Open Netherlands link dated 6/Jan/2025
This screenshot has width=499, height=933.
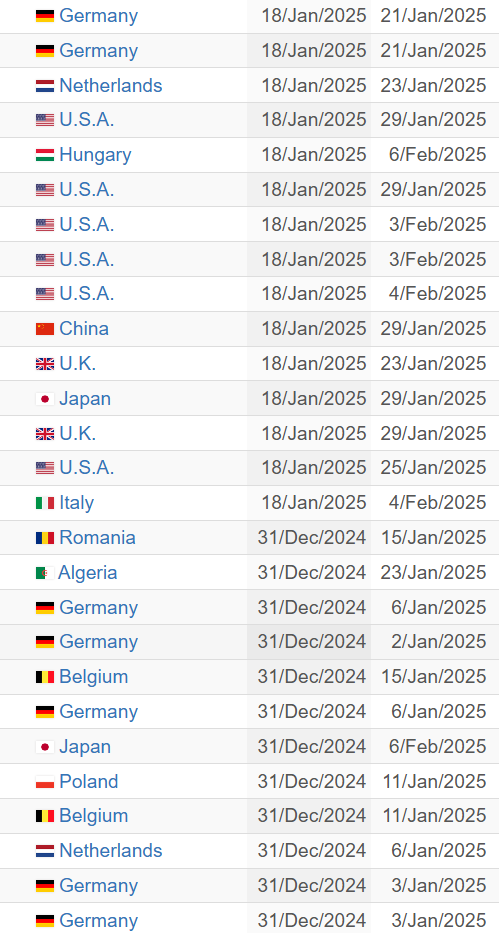click(111, 850)
